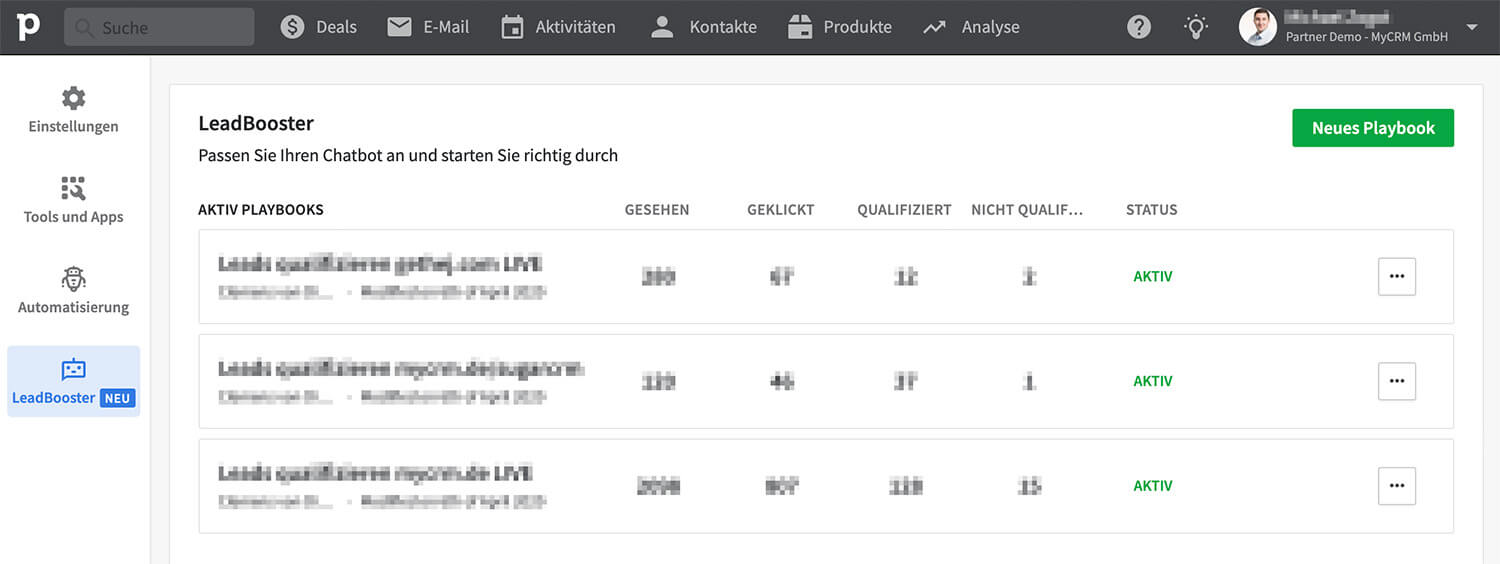Open the help question mark icon

click(x=1139, y=27)
